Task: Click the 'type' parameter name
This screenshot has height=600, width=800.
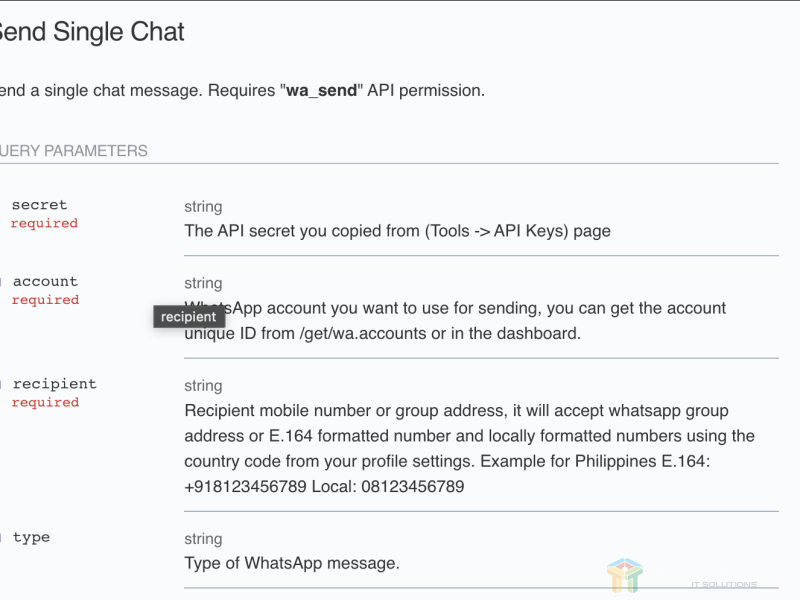Action: [31, 537]
